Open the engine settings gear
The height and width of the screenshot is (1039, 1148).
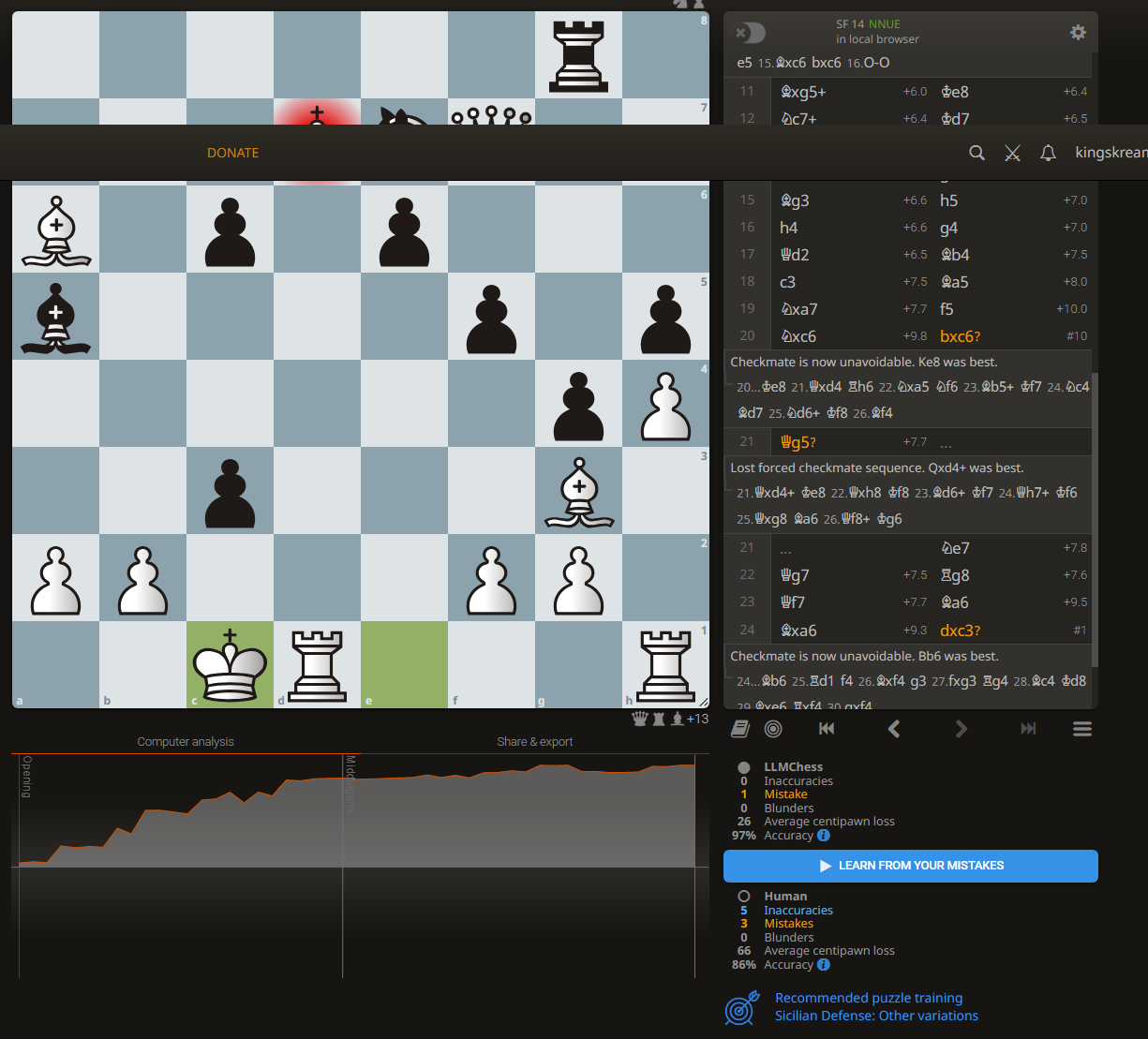[x=1078, y=33]
